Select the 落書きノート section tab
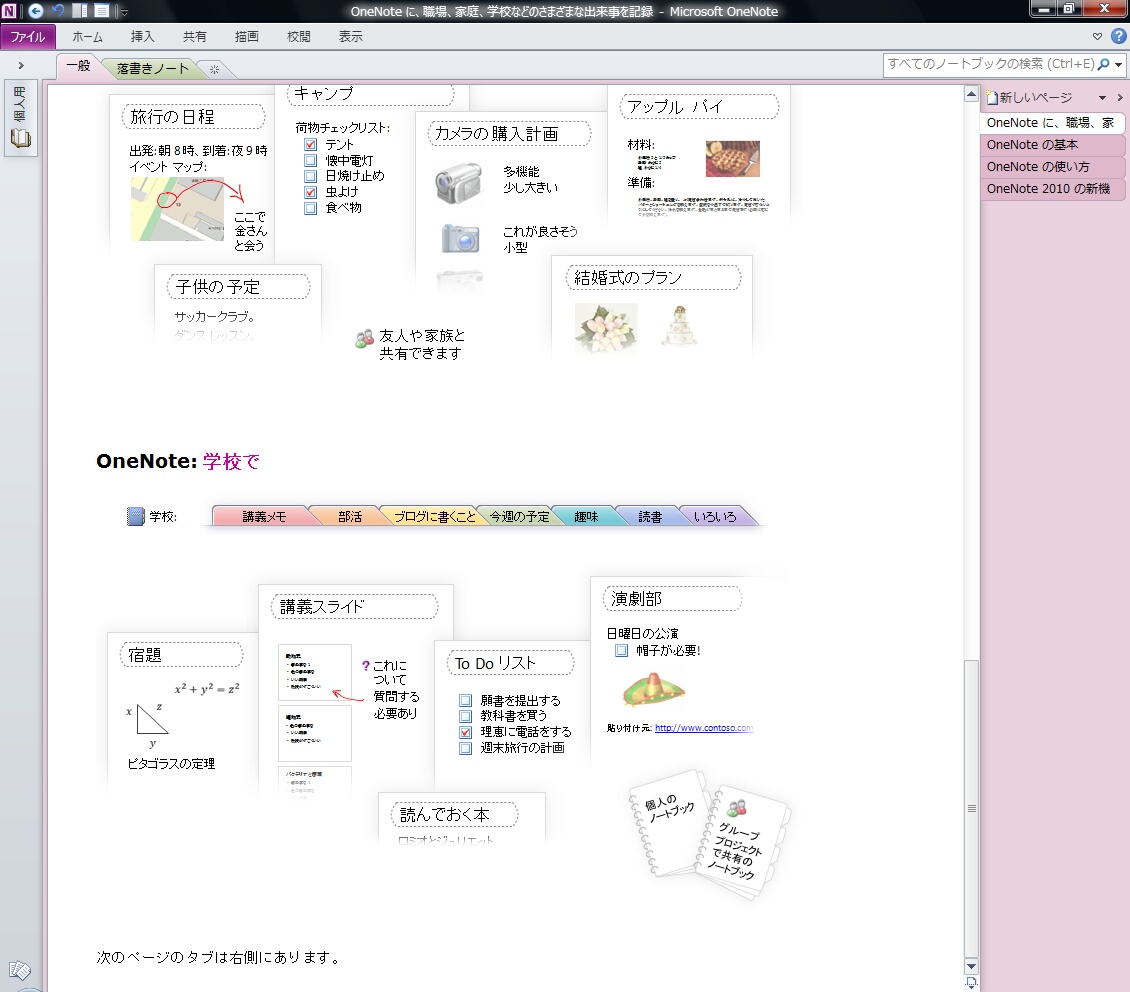 152,68
